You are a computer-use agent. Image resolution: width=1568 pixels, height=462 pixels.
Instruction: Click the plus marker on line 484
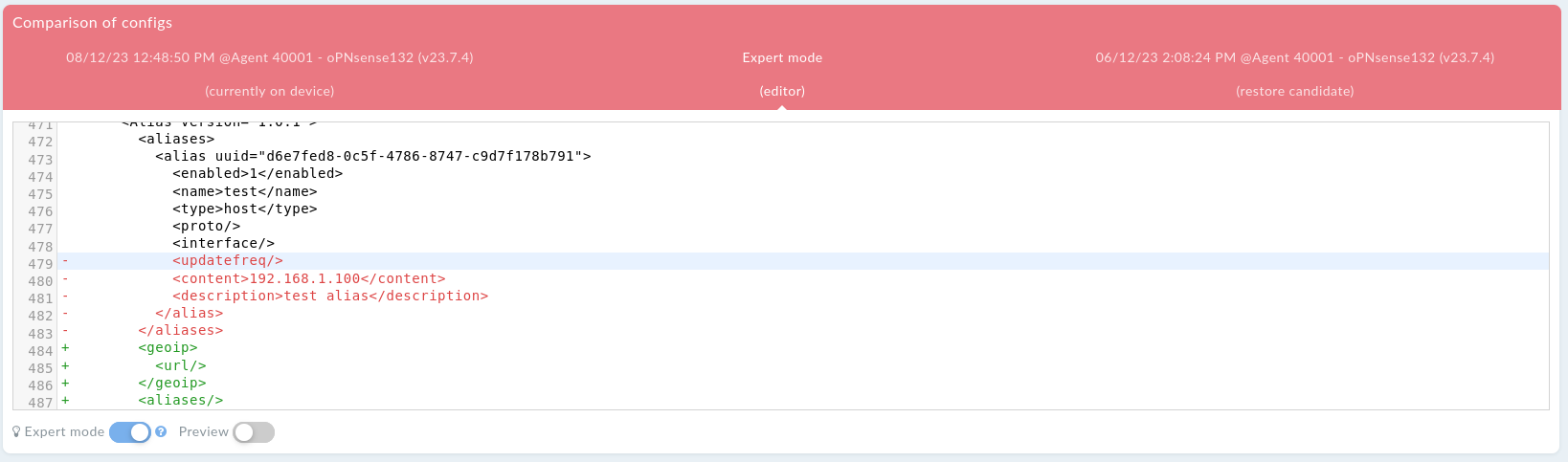(65, 348)
